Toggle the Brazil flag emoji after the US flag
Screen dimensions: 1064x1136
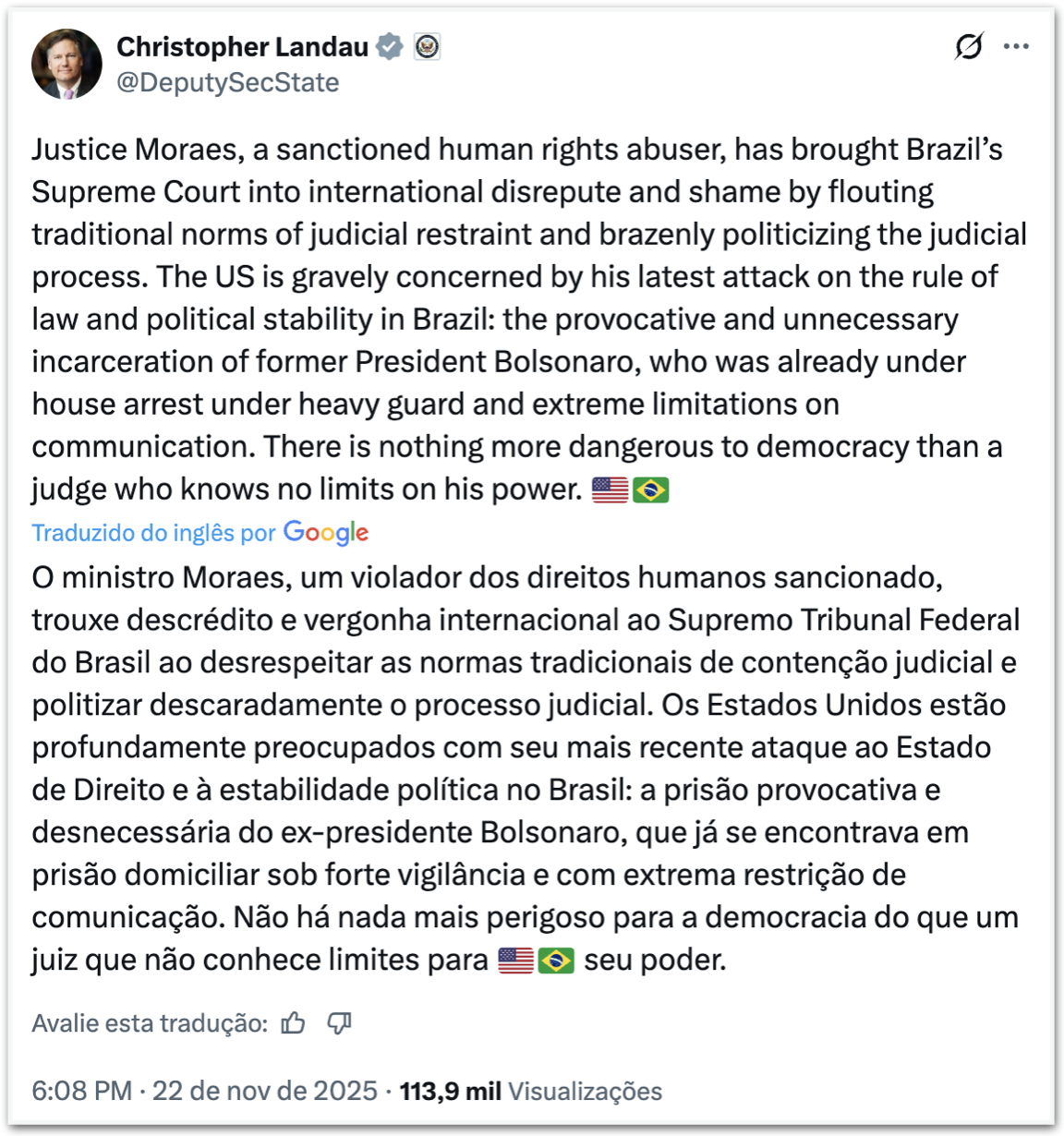649,488
